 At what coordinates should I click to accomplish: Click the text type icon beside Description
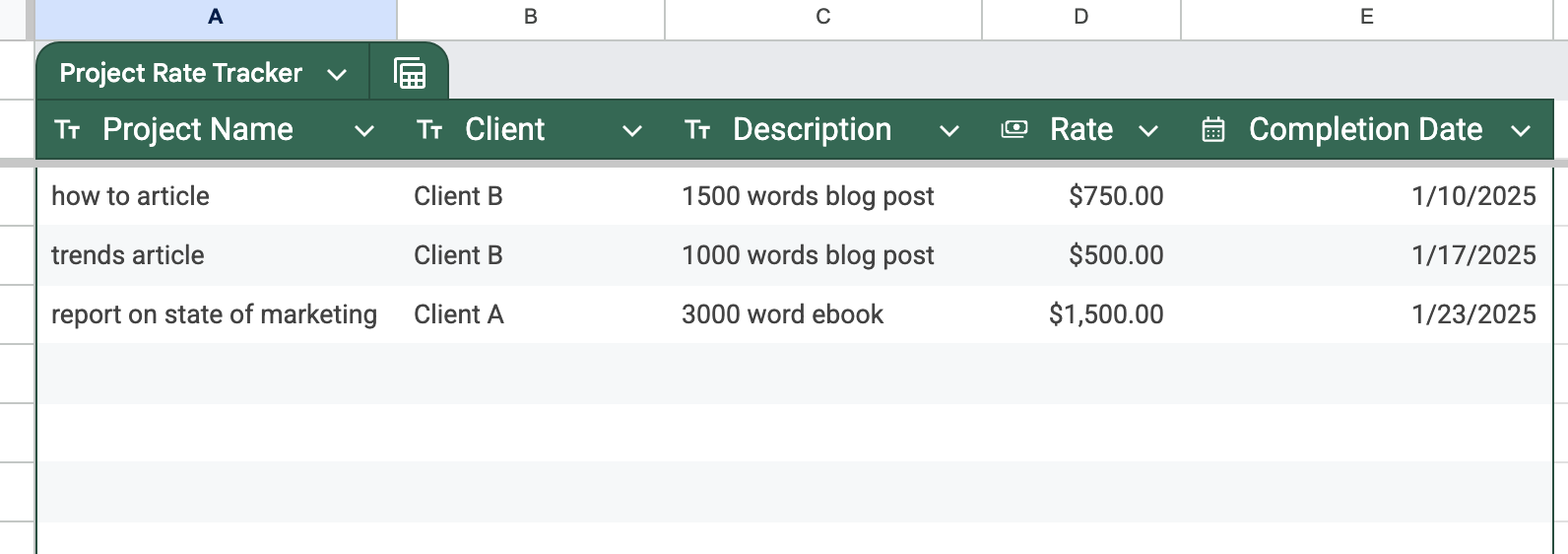pyautogui.click(x=697, y=130)
